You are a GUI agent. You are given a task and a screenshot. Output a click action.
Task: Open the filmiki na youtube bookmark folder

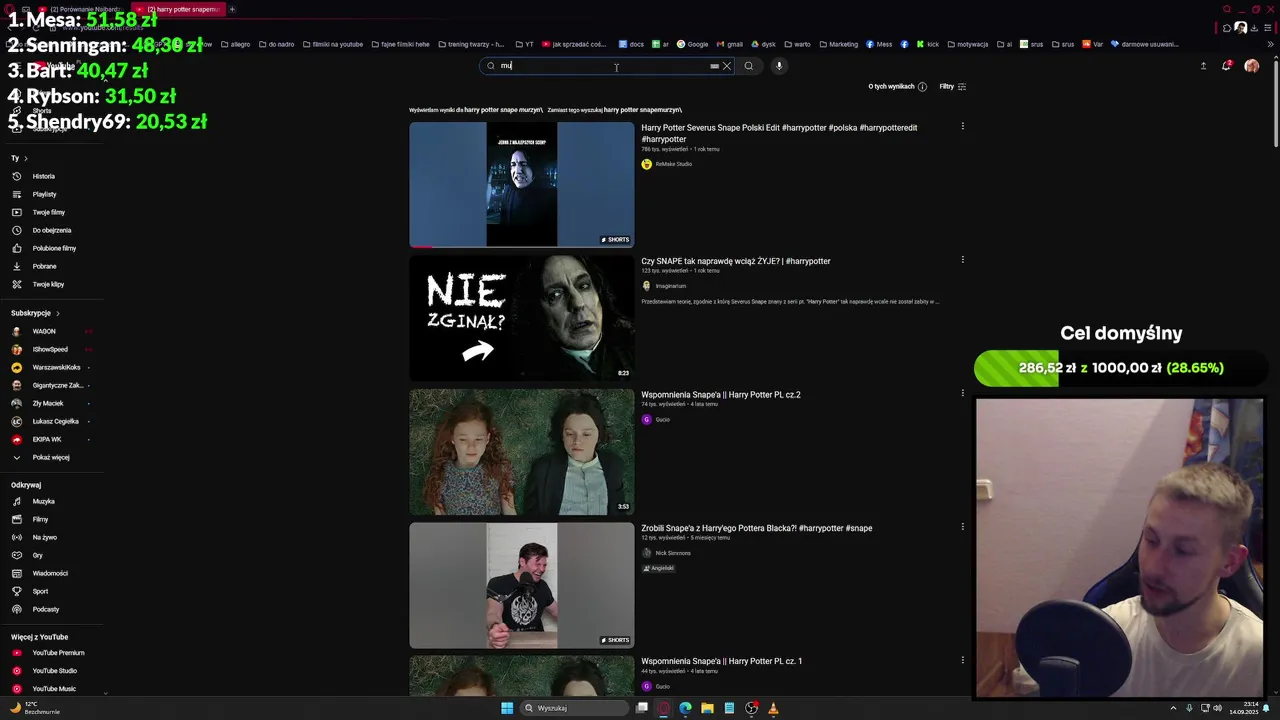click(333, 44)
